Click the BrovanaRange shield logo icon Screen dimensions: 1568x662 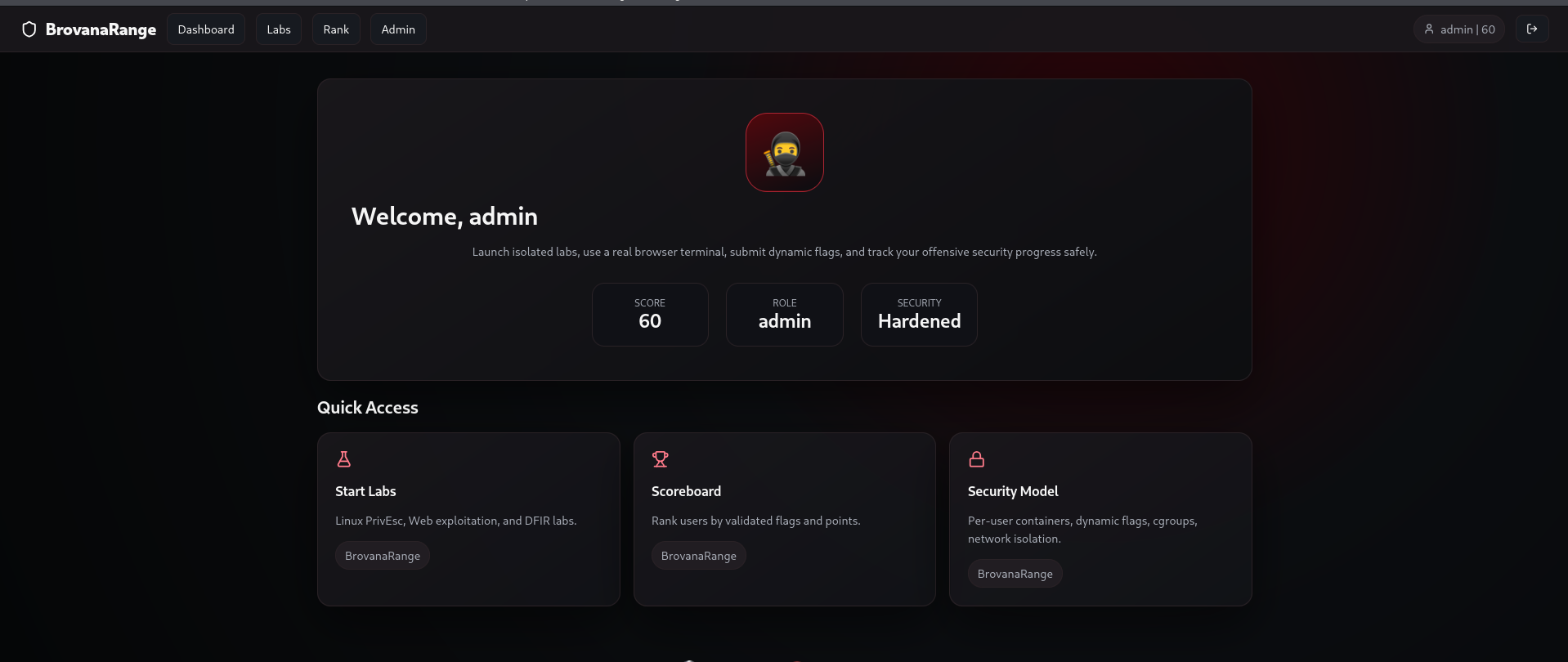coord(29,29)
